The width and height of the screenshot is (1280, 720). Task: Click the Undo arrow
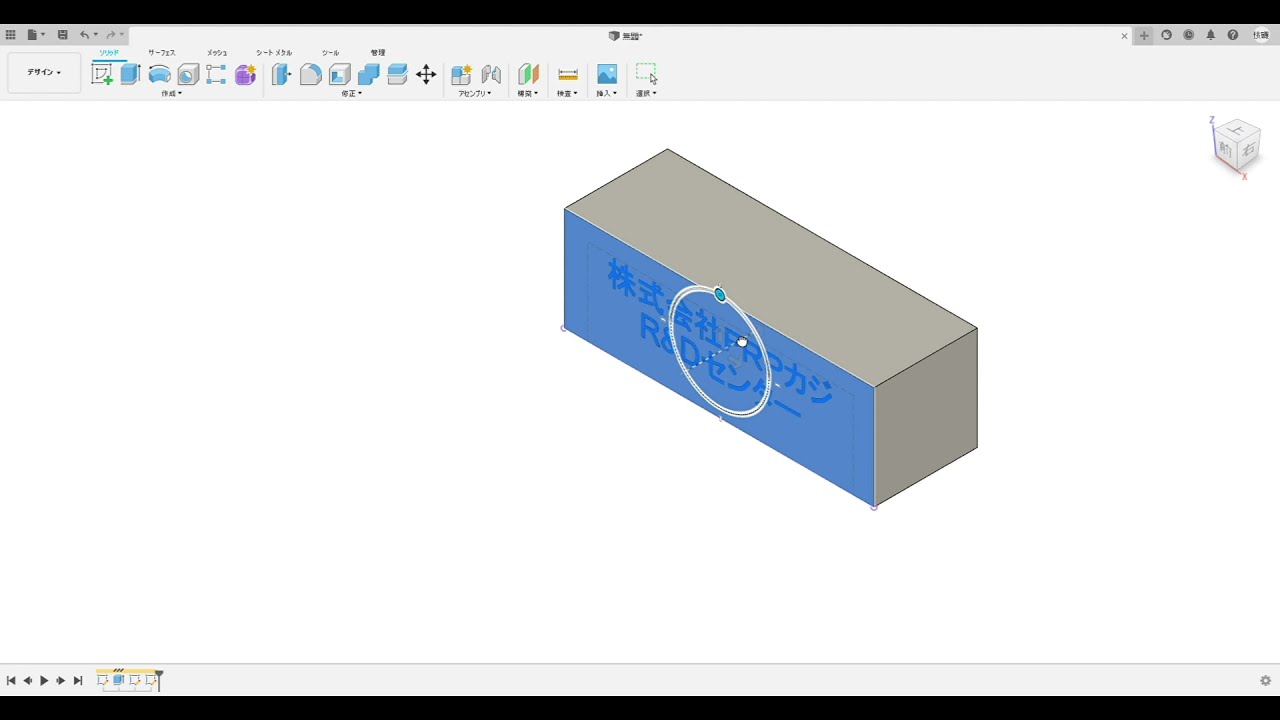click(85, 35)
